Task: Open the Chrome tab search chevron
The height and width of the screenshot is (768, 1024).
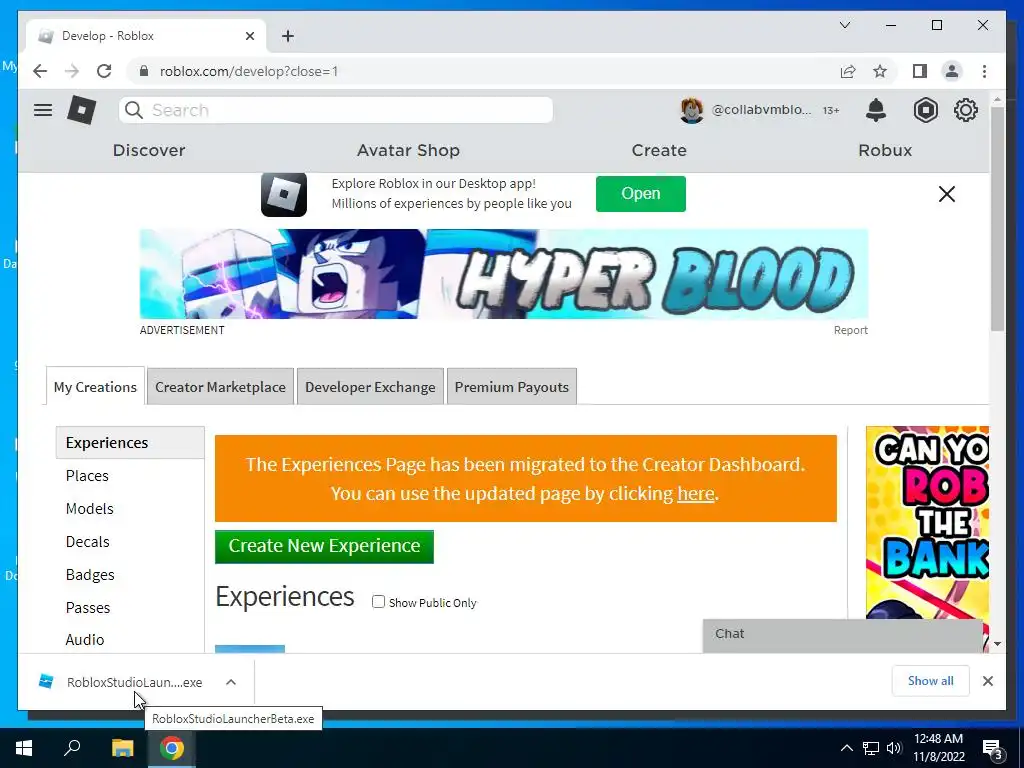Action: (844, 25)
